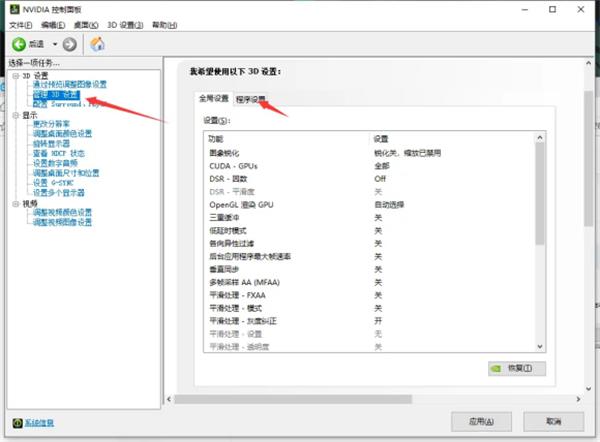
Task: Click the icon beside 系统信息
Action: click(17, 422)
